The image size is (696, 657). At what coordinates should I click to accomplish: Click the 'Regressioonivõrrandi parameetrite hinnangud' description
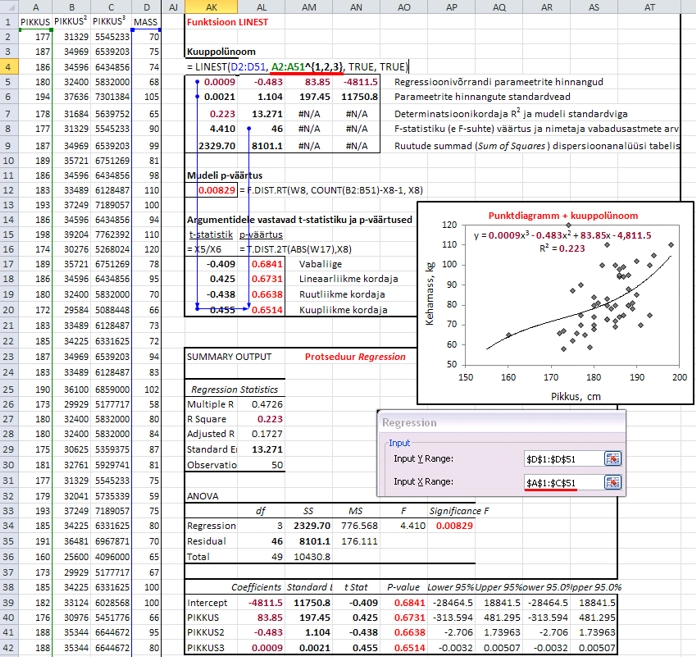(x=498, y=82)
